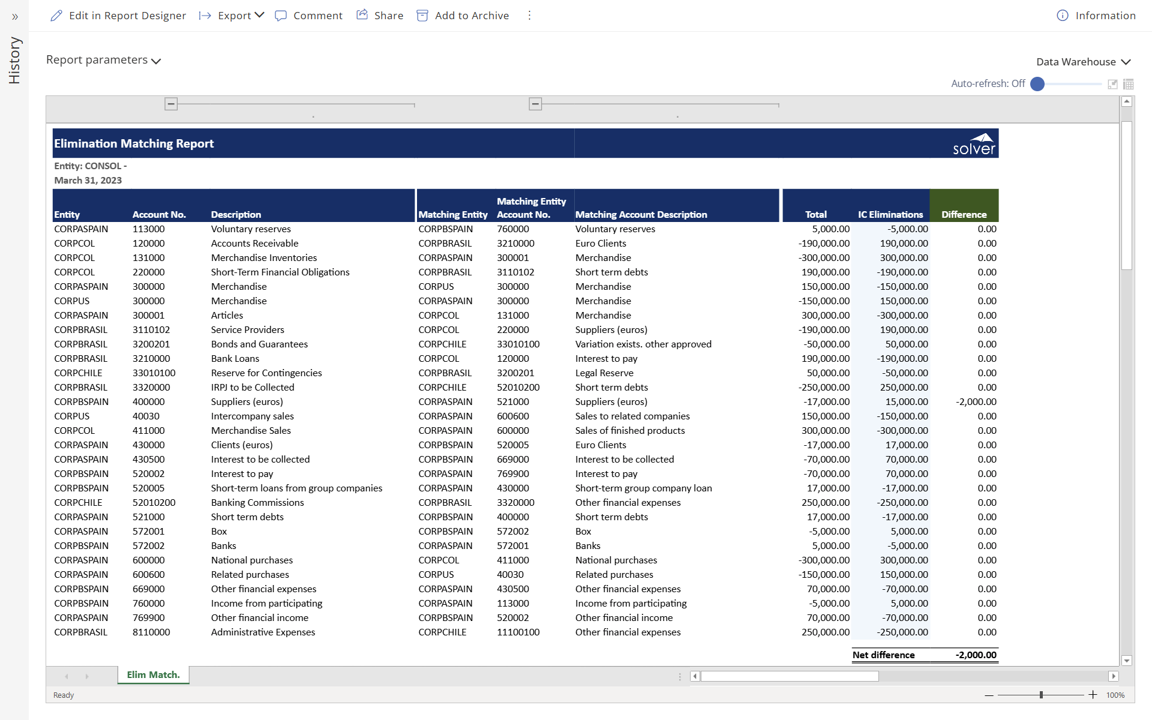This screenshot has width=1152, height=720.
Task: Open the Export dropdown
Action: (x=232, y=16)
